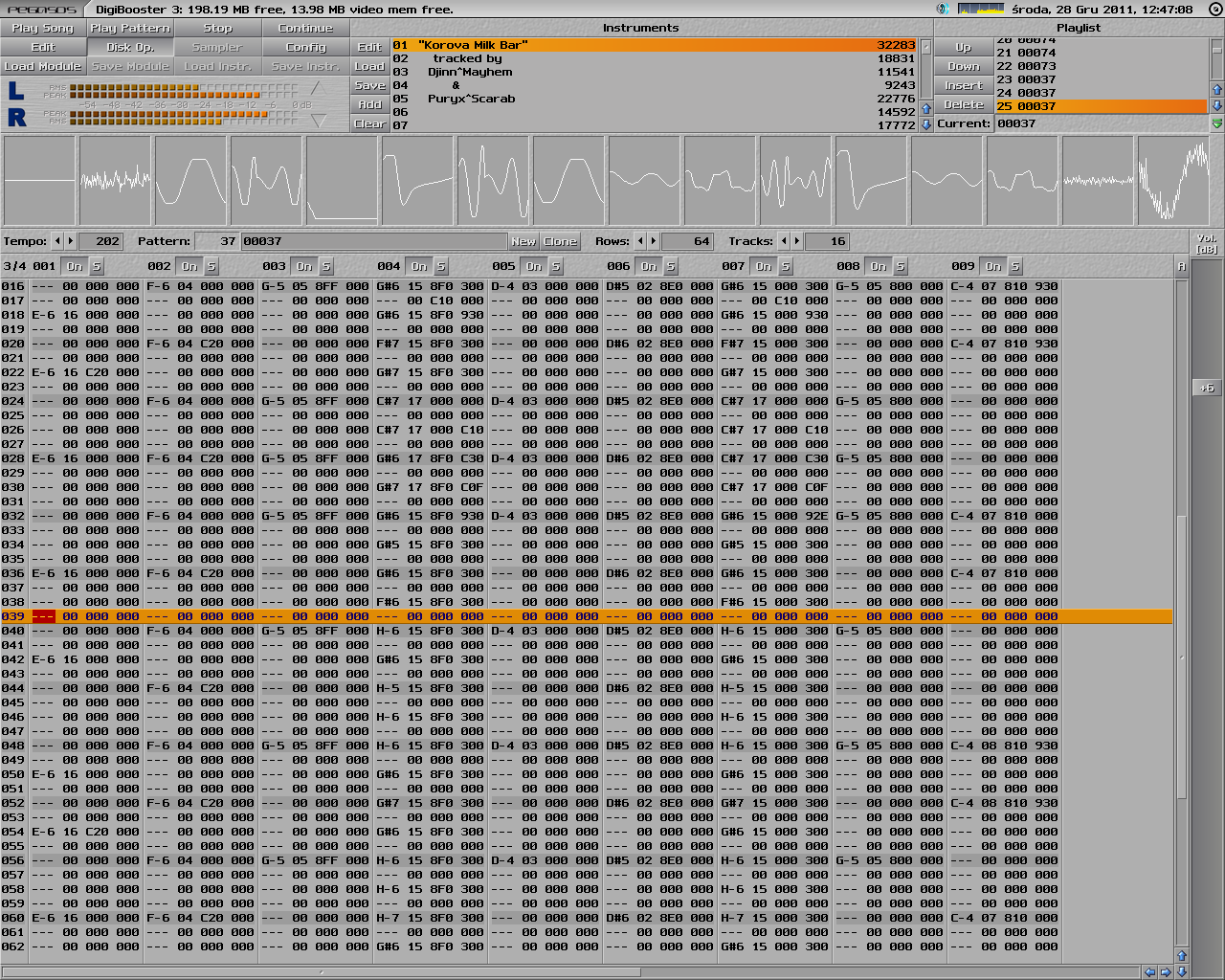1225x980 pixels.
Task: Increase the Rows count with the right arrow
Action: coord(653,241)
